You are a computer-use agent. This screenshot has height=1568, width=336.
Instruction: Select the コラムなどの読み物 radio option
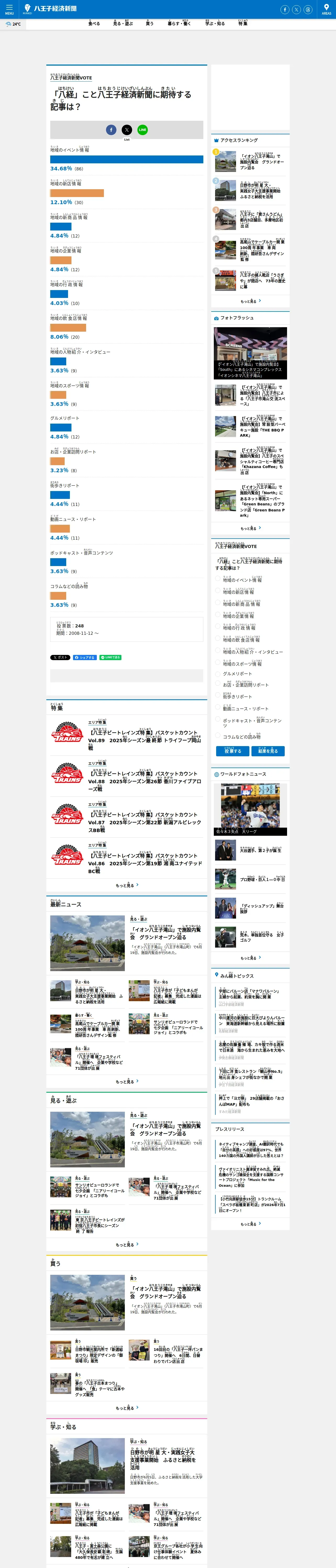(x=218, y=736)
